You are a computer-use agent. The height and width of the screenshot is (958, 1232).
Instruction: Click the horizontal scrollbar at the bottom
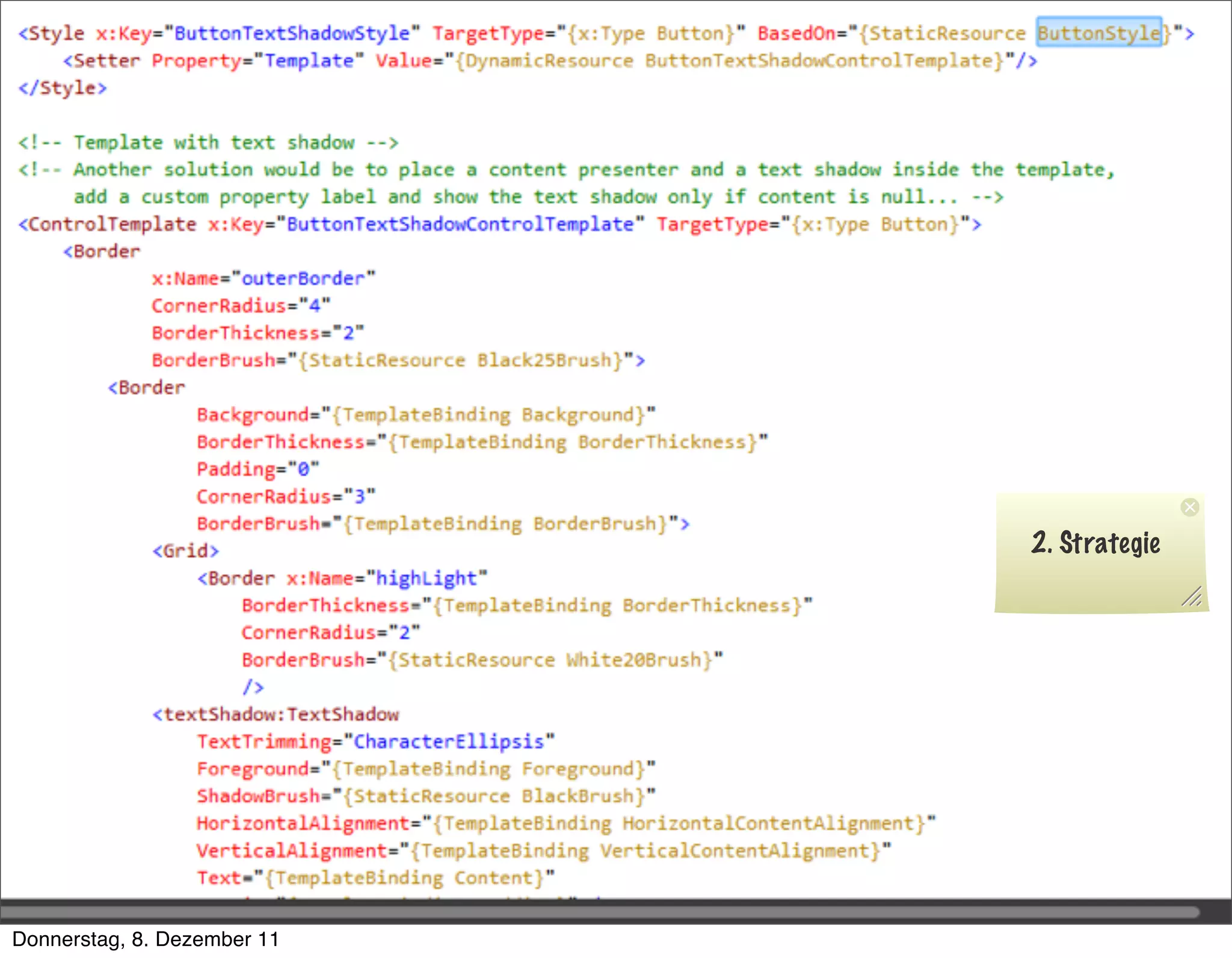point(602,912)
